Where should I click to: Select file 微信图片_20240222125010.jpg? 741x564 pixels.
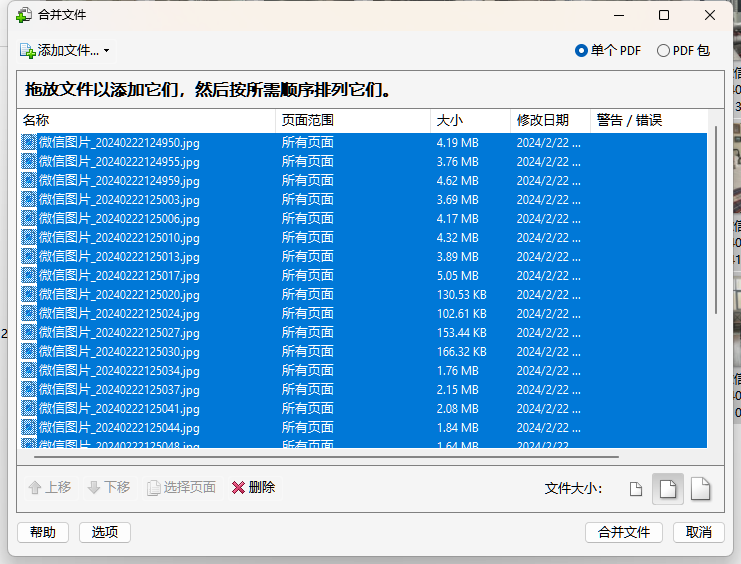(x=363, y=237)
